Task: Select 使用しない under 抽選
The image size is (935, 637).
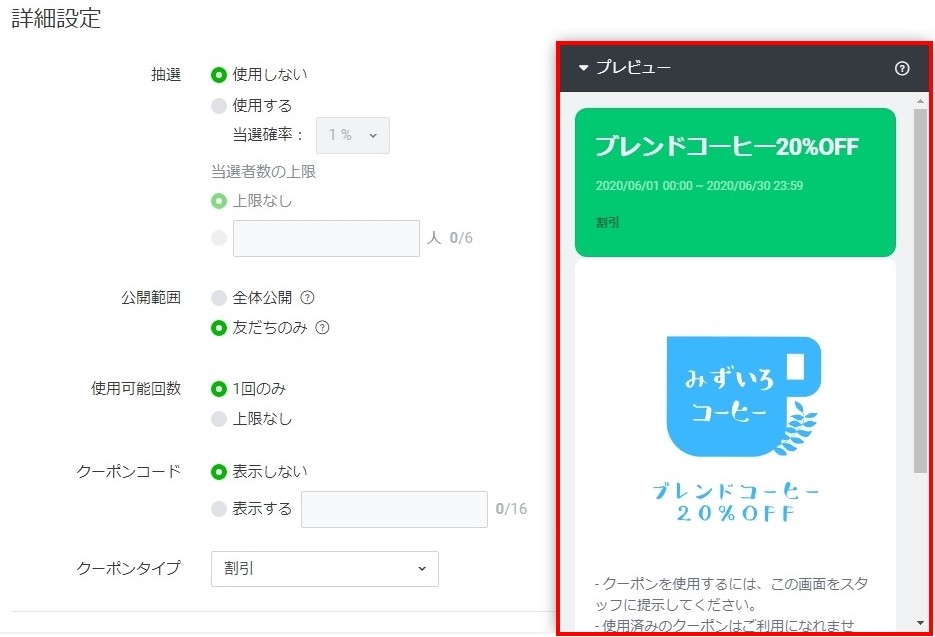Action: tap(217, 73)
